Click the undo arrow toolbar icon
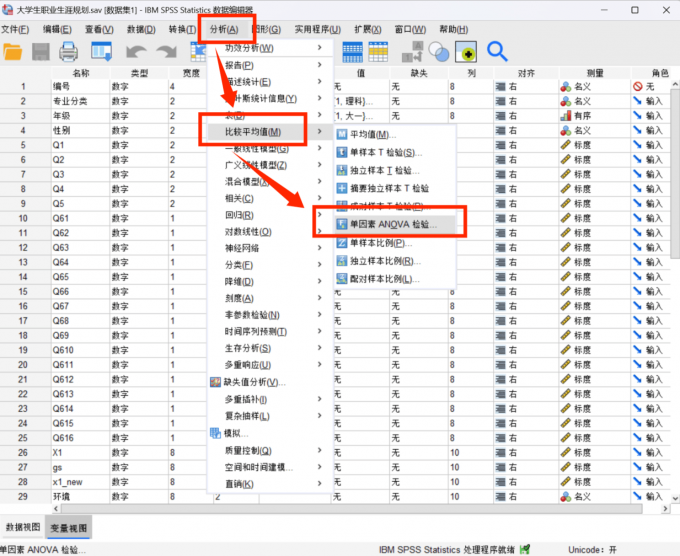 coord(136,52)
